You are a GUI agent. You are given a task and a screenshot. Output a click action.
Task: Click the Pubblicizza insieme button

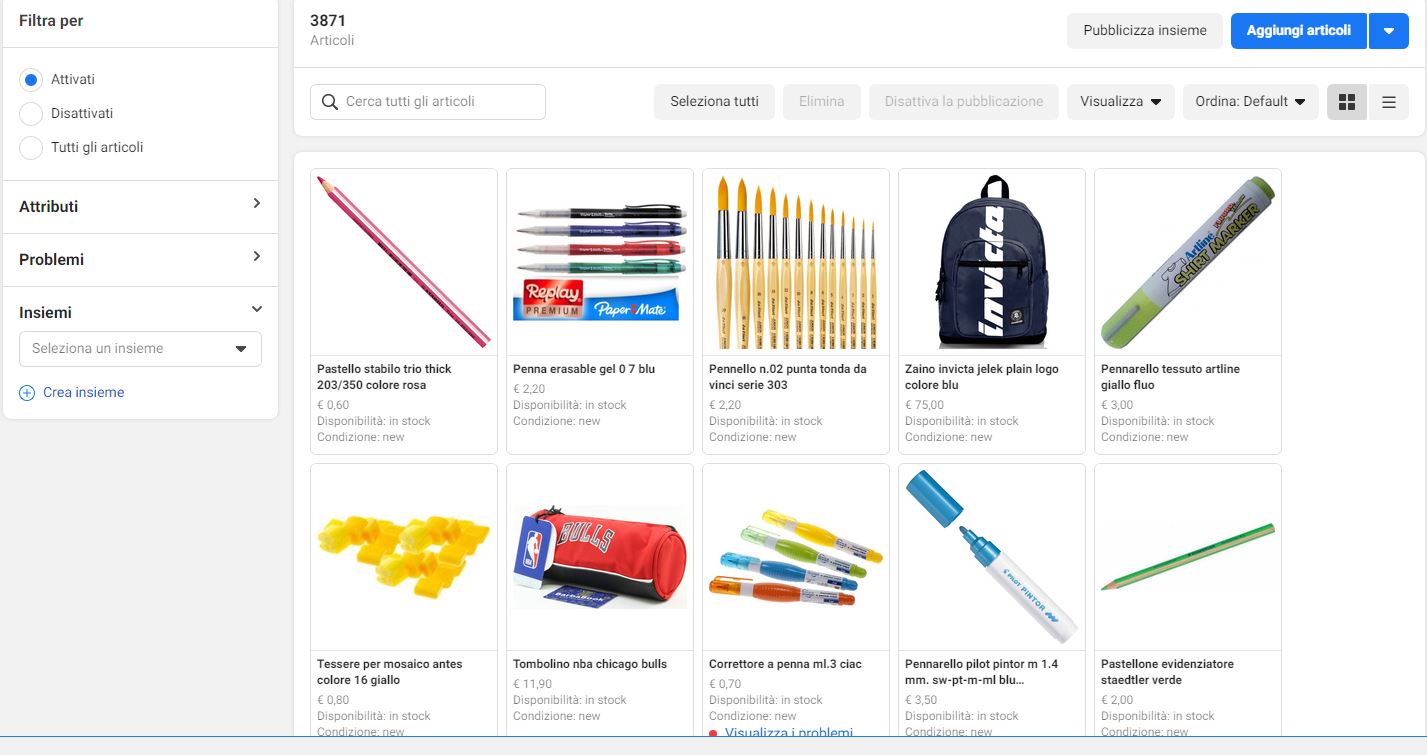coord(1145,31)
